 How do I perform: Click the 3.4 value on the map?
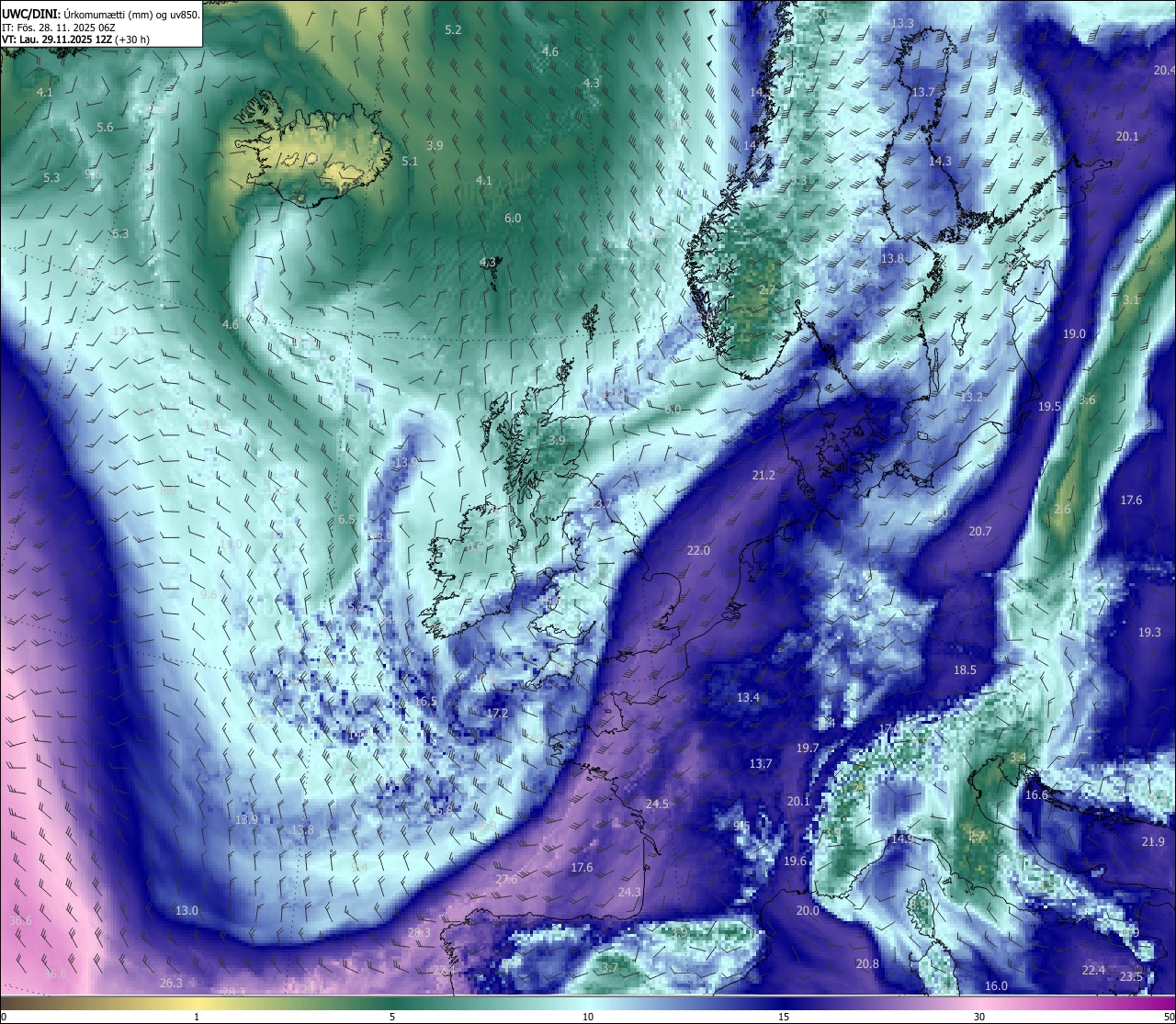[1017, 758]
